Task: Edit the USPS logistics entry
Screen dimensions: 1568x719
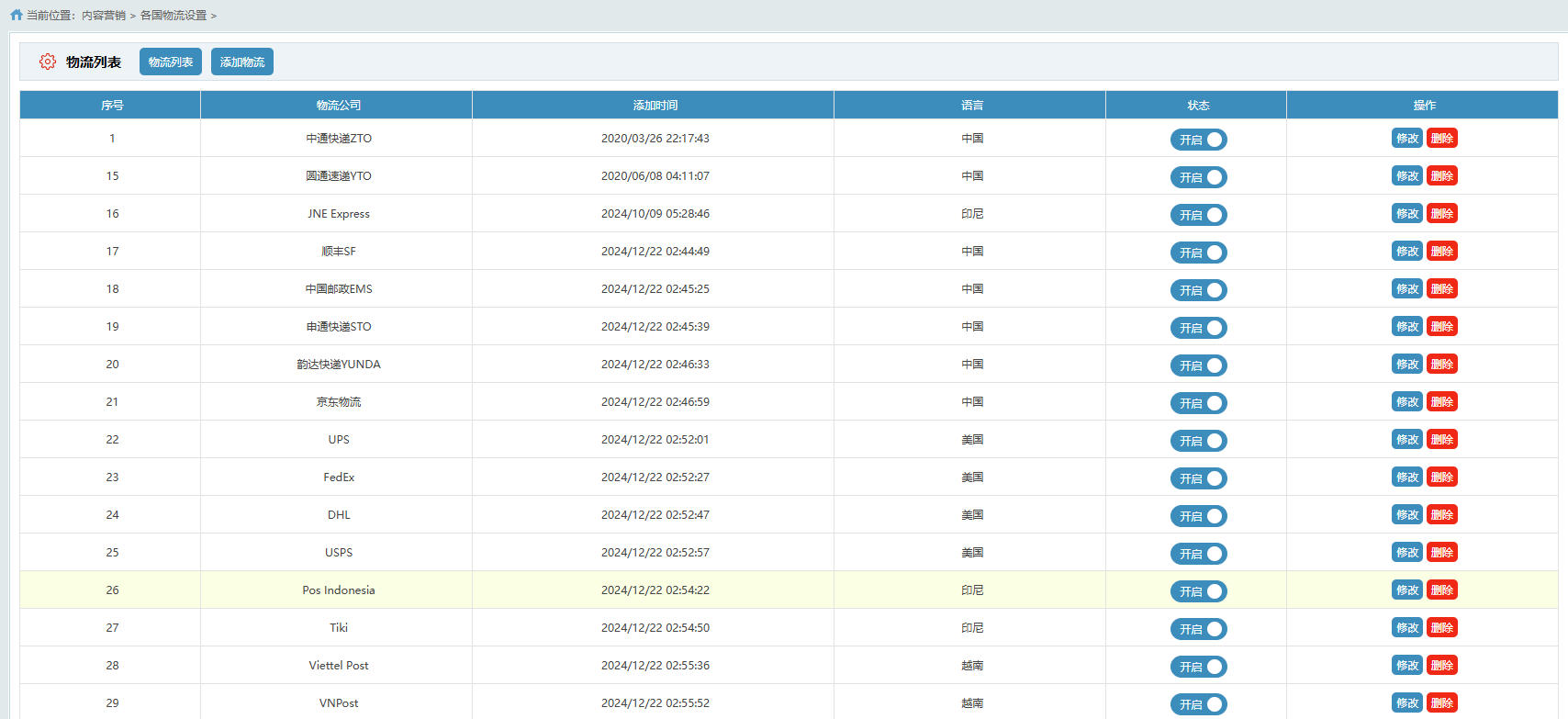Action: tap(1407, 553)
